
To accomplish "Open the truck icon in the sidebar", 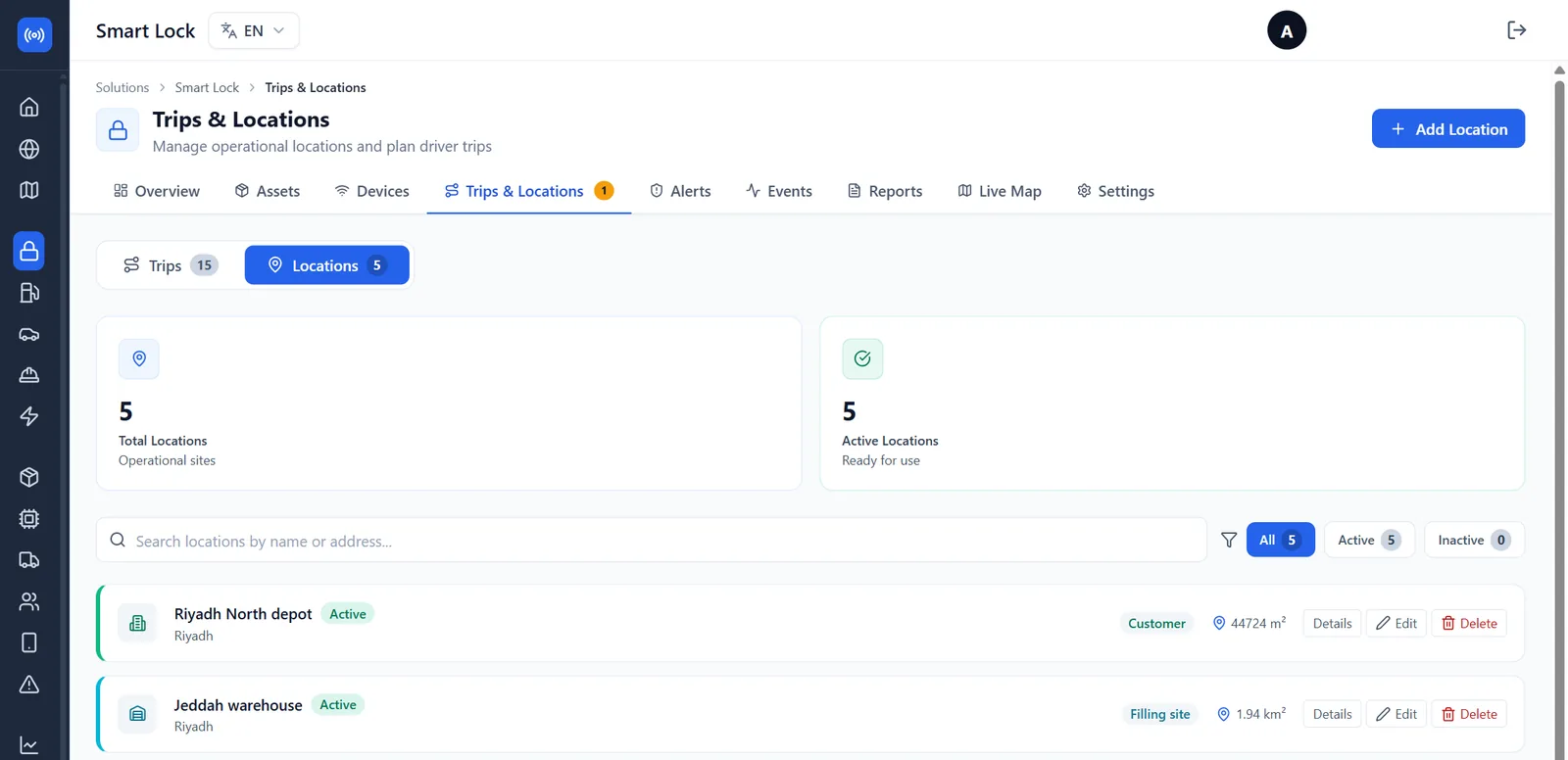I will tap(29, 560).
